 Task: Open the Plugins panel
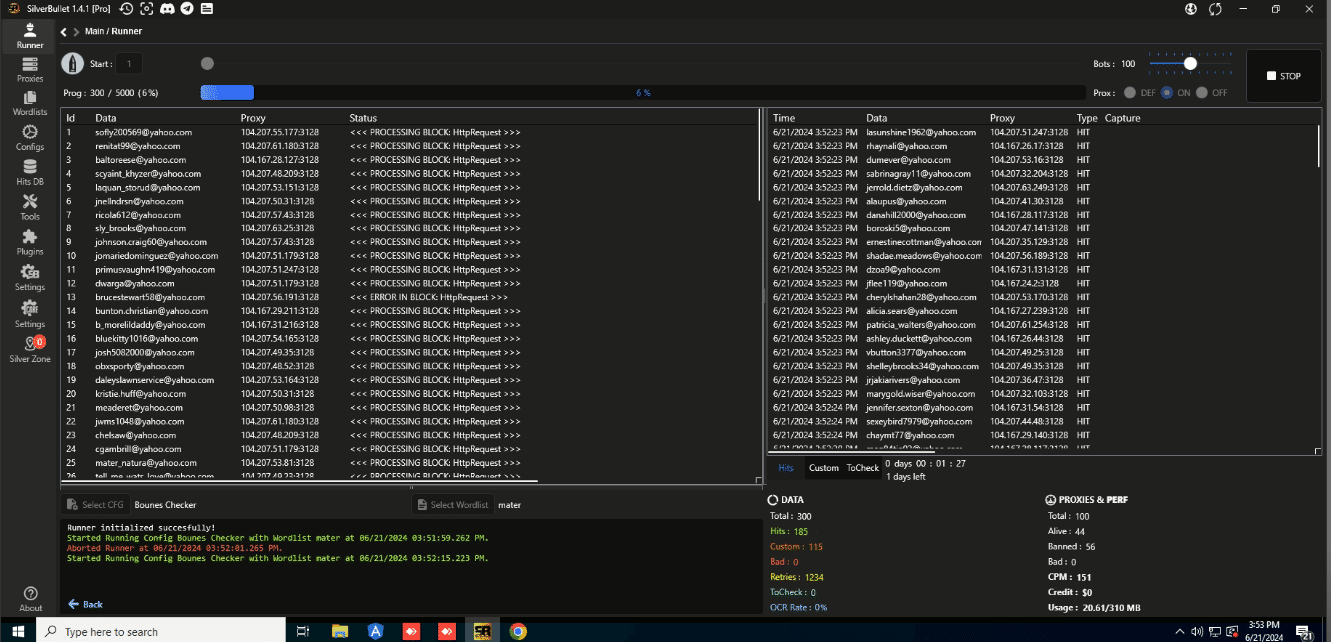coord(29,244)
